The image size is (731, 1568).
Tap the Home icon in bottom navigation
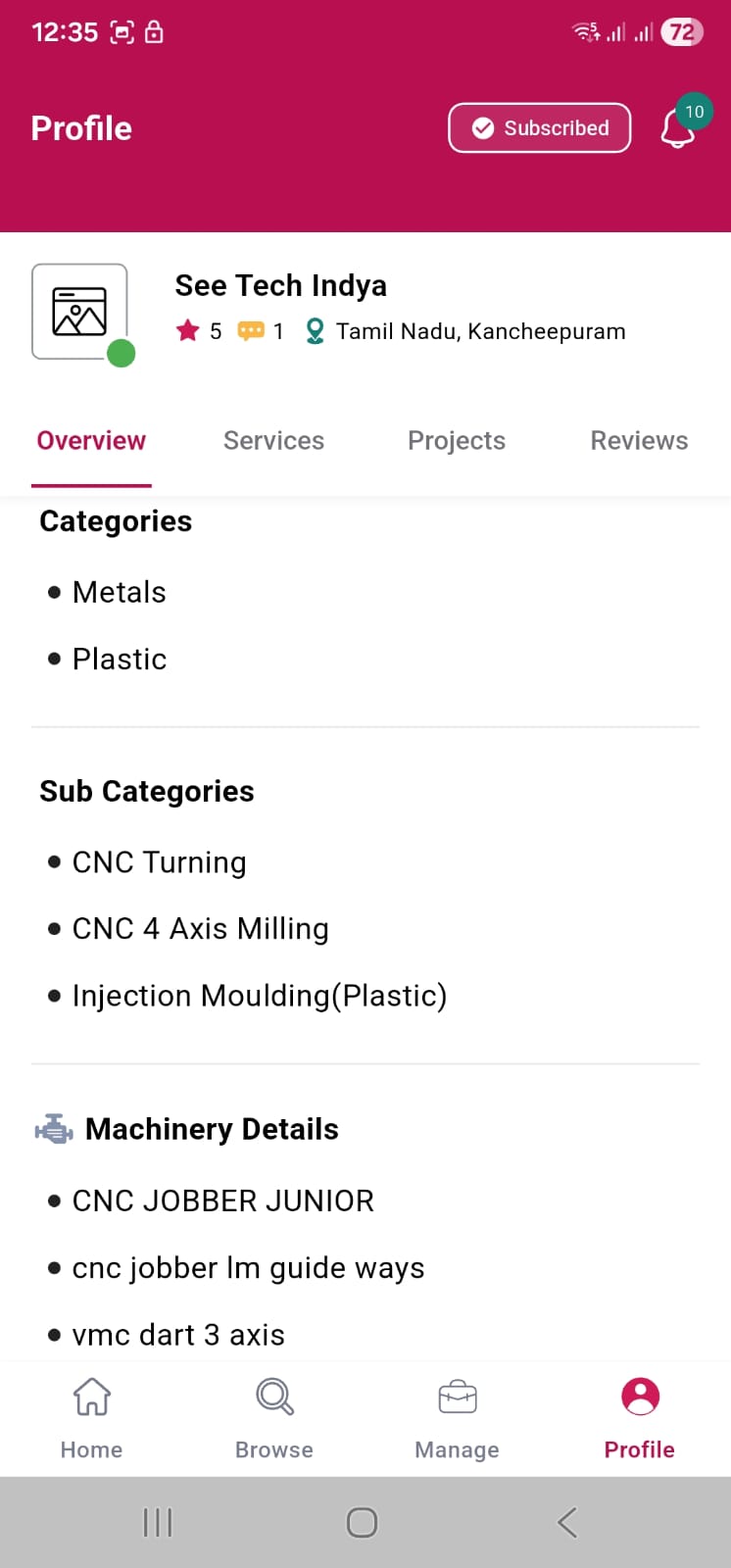click(x=92, y=1397)
